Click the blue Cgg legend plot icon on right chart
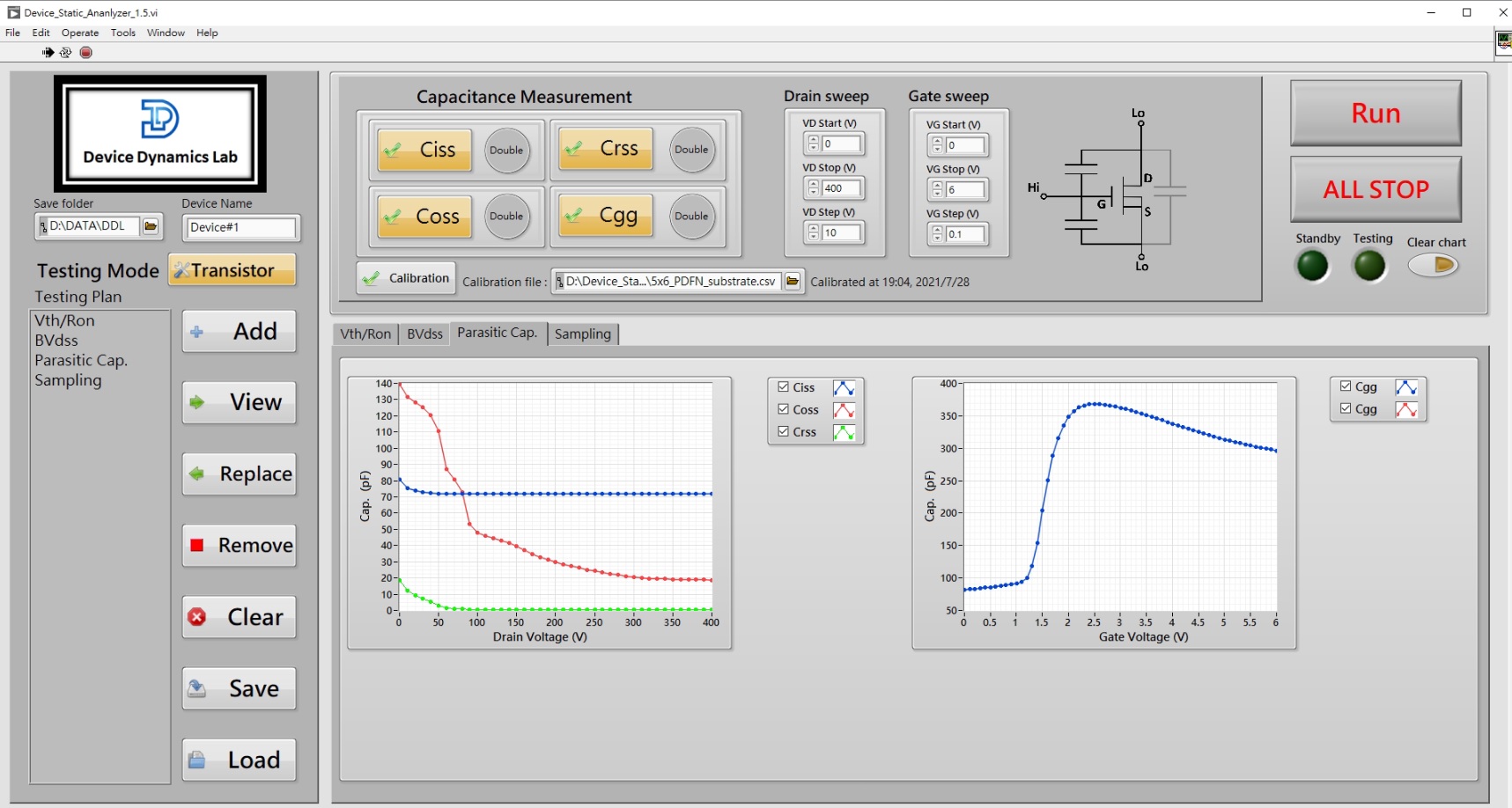 pyautogui.click(x=1406, y=386)
